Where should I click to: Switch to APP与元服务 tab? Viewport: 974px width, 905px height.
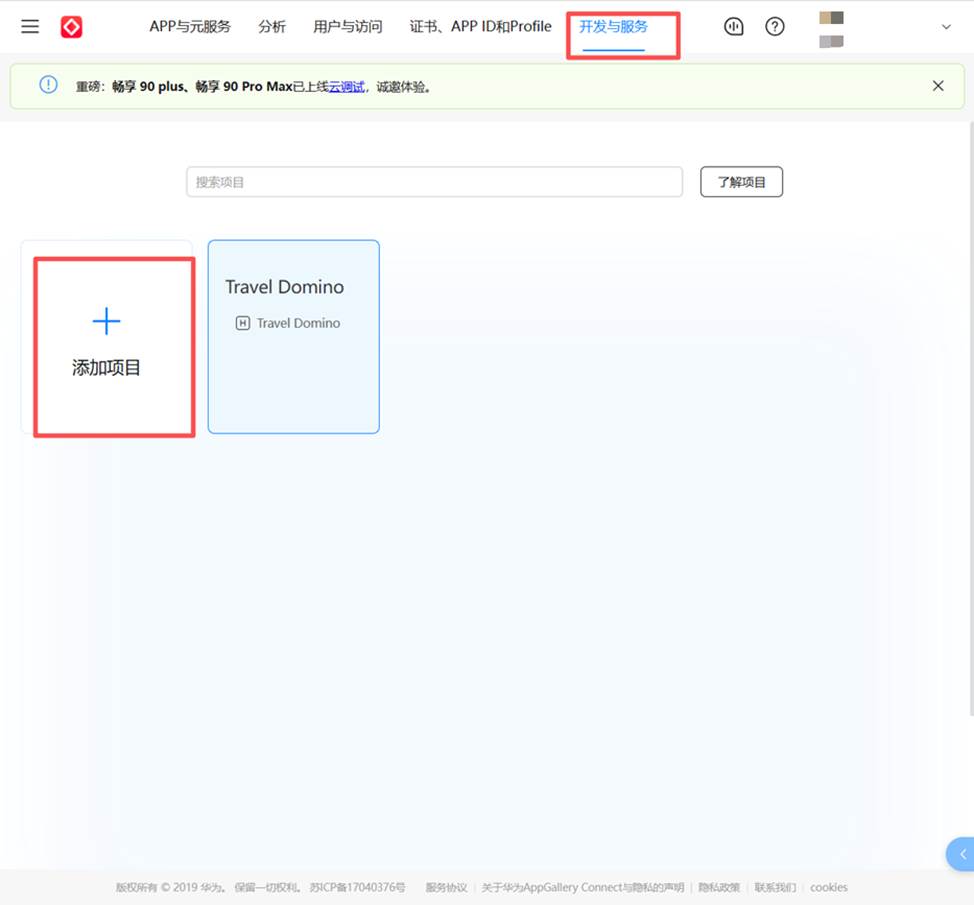click(190, 27)
